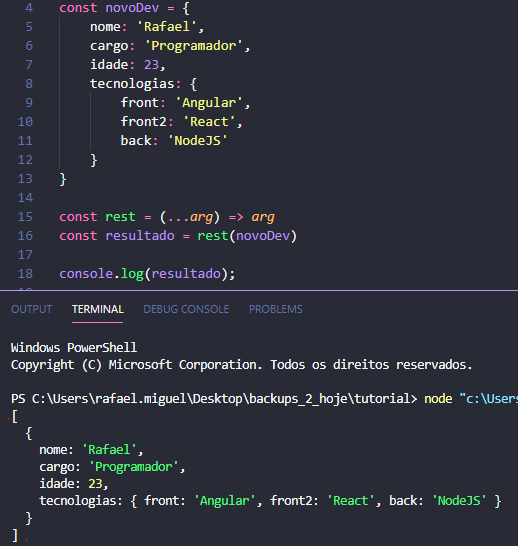Click the 'NodeJS' string on line 11

[197, 141]
